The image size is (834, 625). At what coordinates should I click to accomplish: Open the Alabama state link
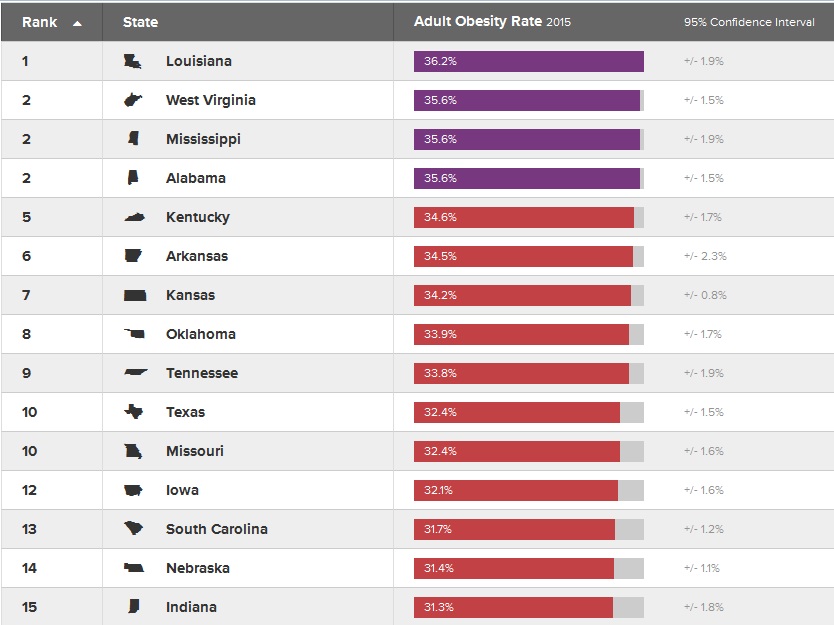coord(196,178)
